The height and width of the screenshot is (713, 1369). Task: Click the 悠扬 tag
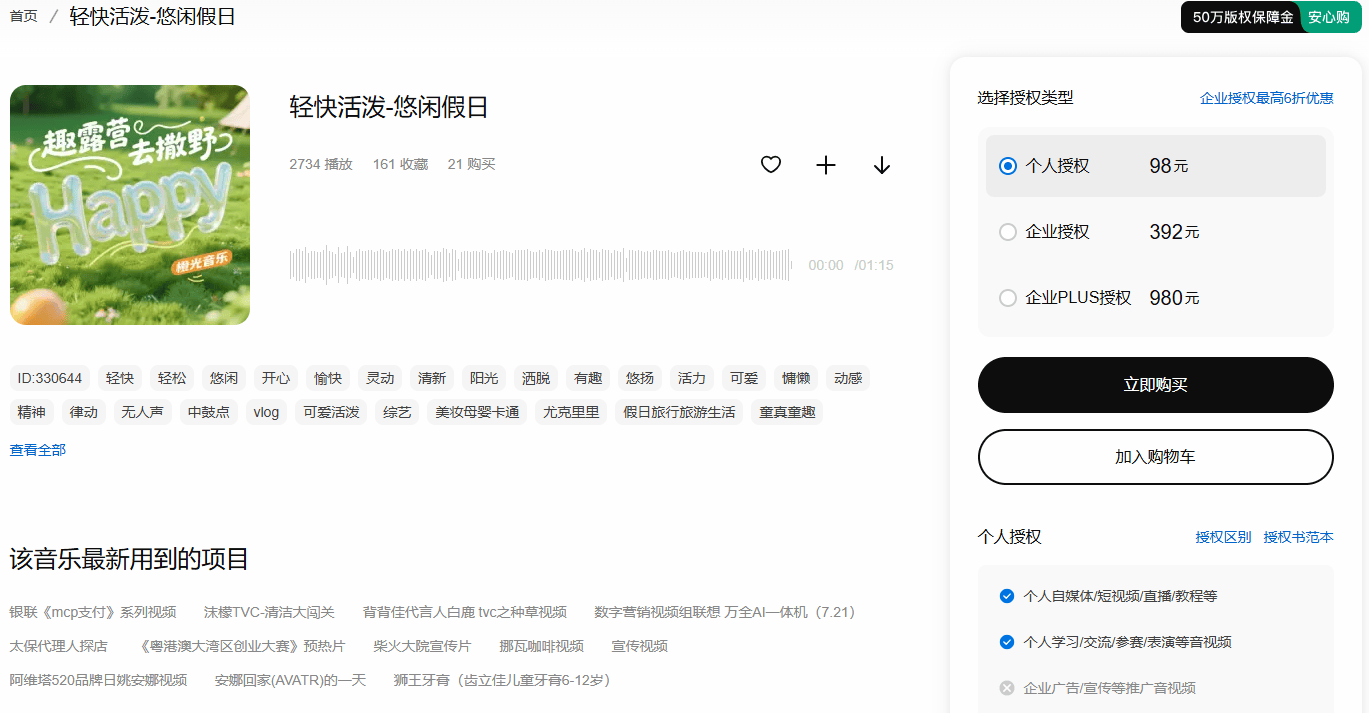pyautogui.click(x=640, y=378)
